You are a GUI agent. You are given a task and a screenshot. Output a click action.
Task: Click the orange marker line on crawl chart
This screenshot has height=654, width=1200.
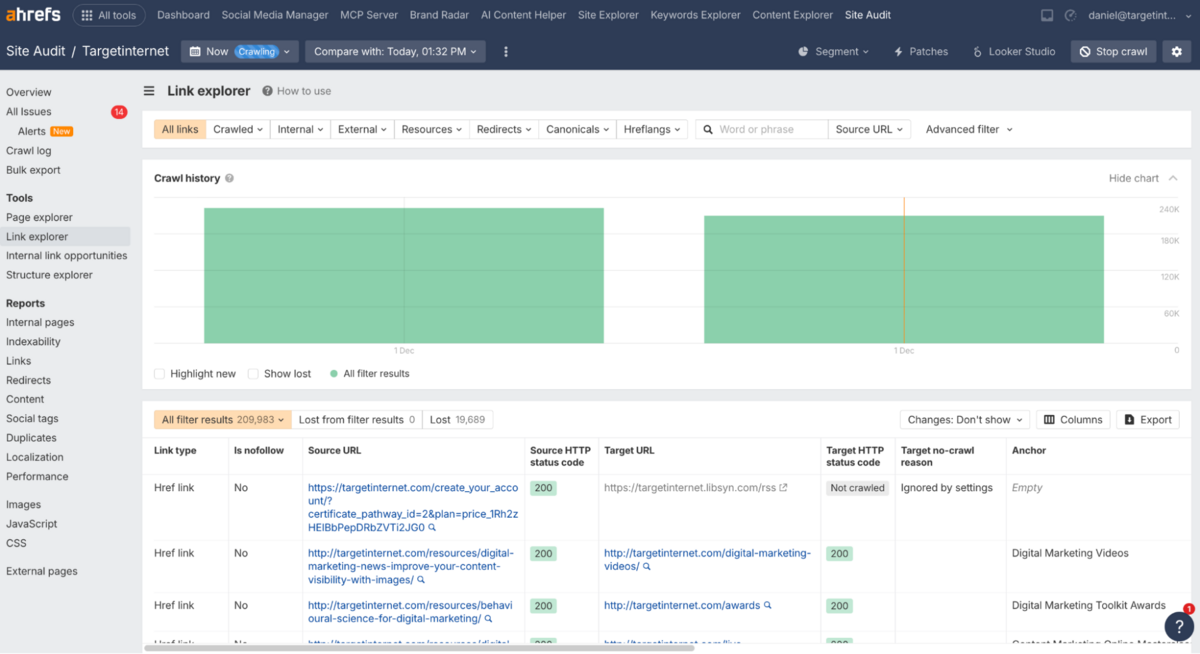904,270
